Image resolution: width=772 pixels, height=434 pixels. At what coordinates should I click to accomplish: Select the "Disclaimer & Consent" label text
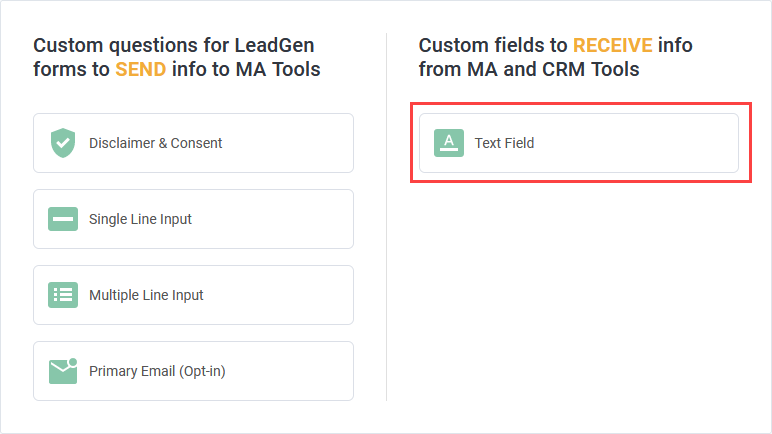pos(155,143)
